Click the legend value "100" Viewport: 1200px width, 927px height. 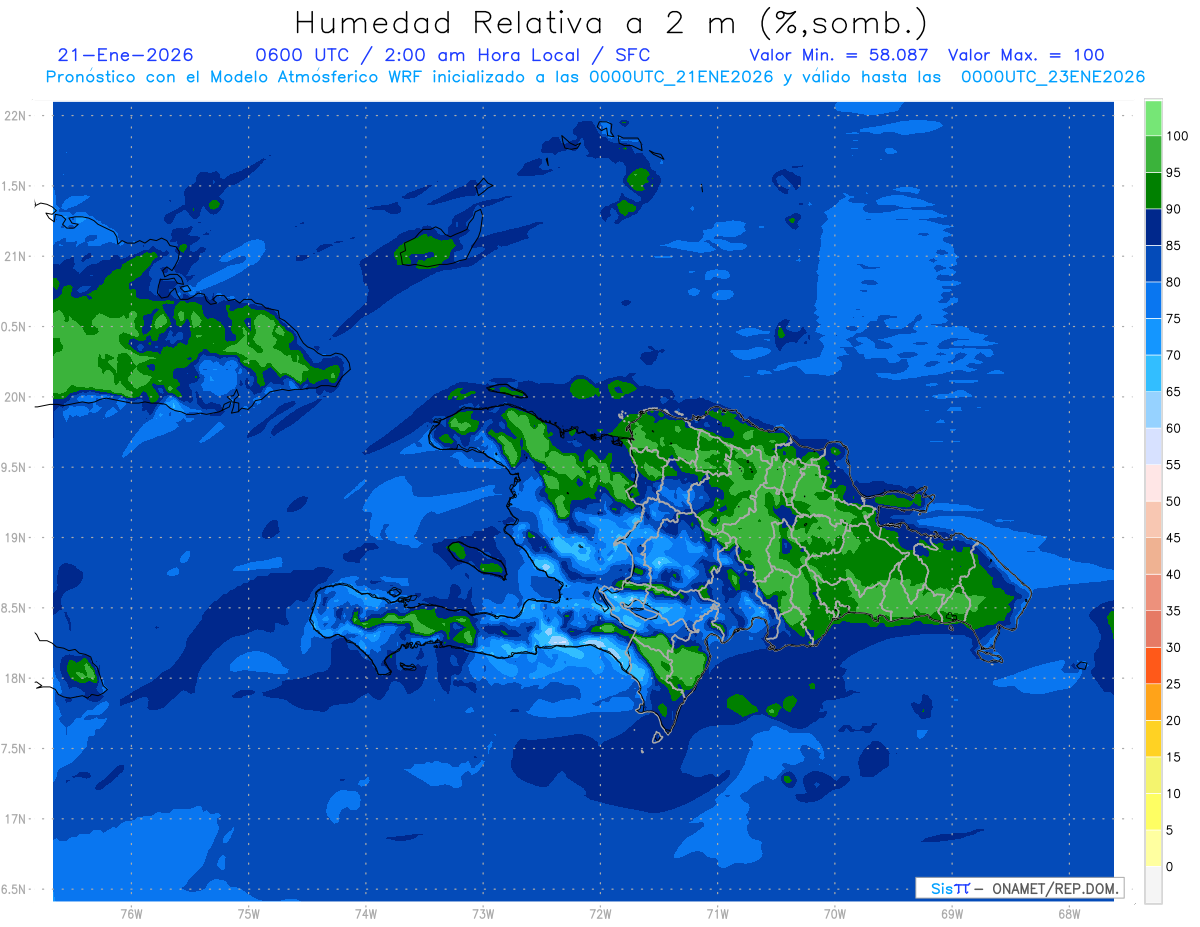click(x=1177, y=136)
